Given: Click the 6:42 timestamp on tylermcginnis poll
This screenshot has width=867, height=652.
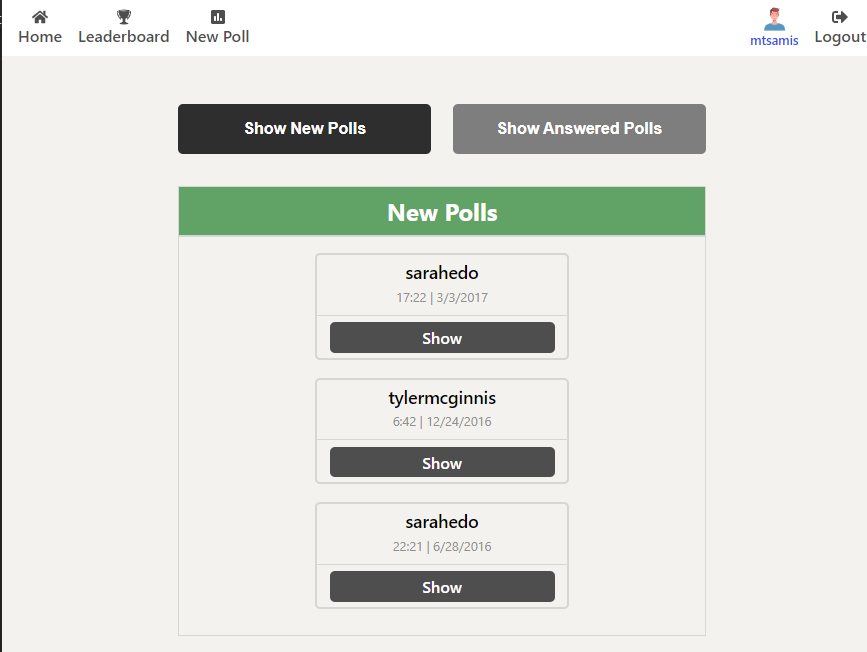Looking at the screenshot, I should click(x=442, y=421).
